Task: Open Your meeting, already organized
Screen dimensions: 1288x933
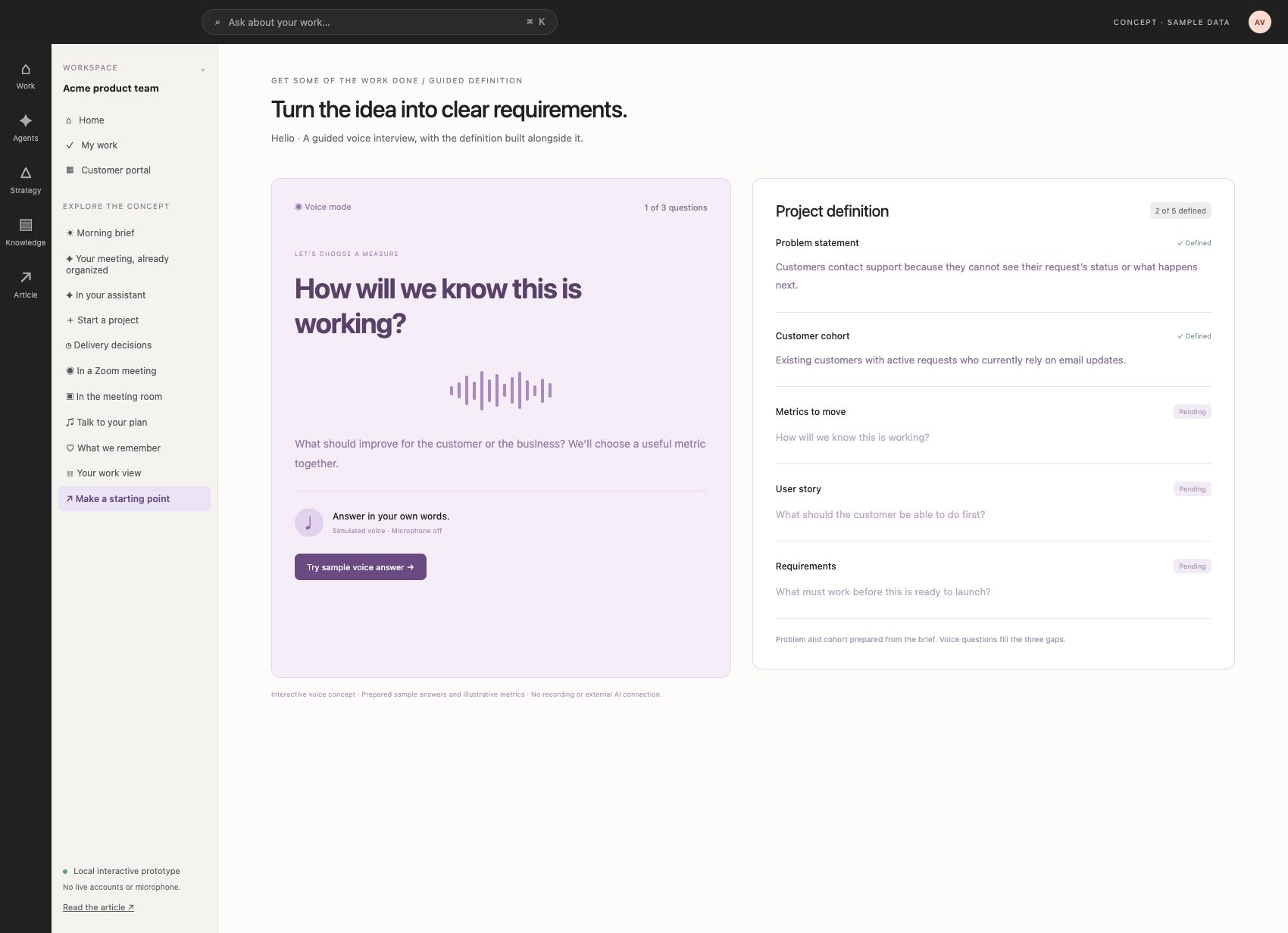Action: point(134,264)
